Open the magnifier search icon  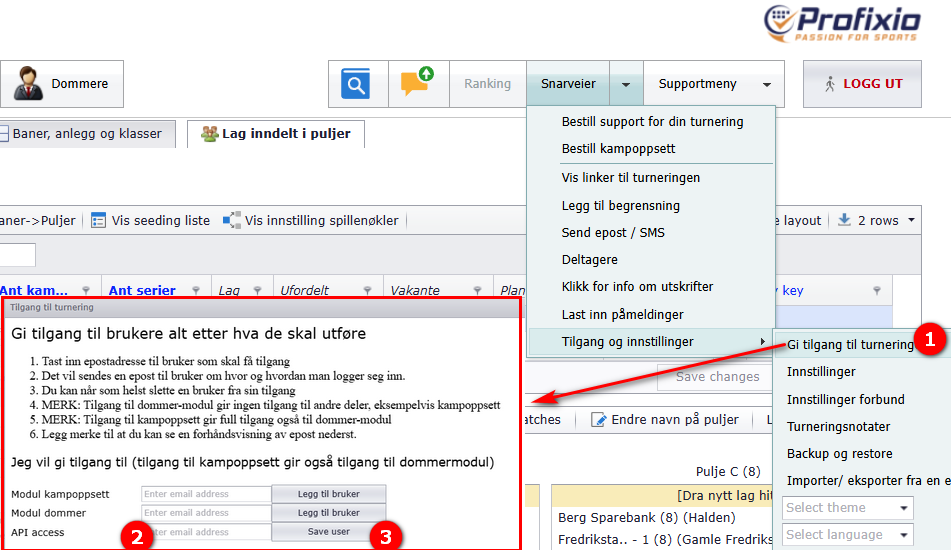(x=355, y=84)
